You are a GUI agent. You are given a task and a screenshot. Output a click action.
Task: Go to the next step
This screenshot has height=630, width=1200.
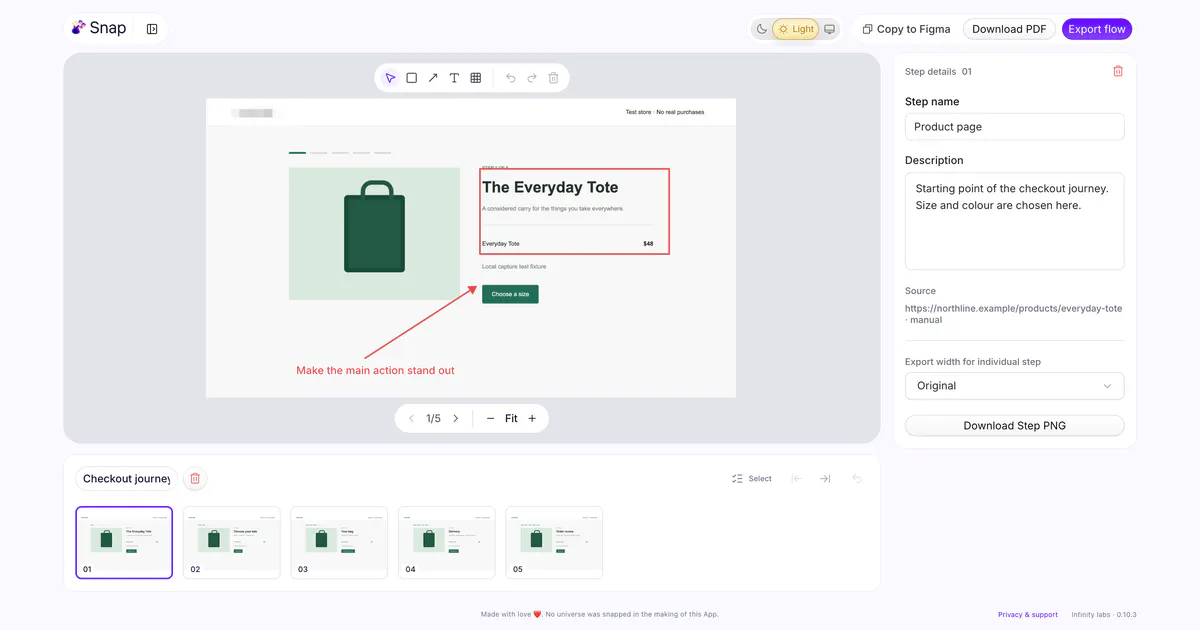click(456, 419)
